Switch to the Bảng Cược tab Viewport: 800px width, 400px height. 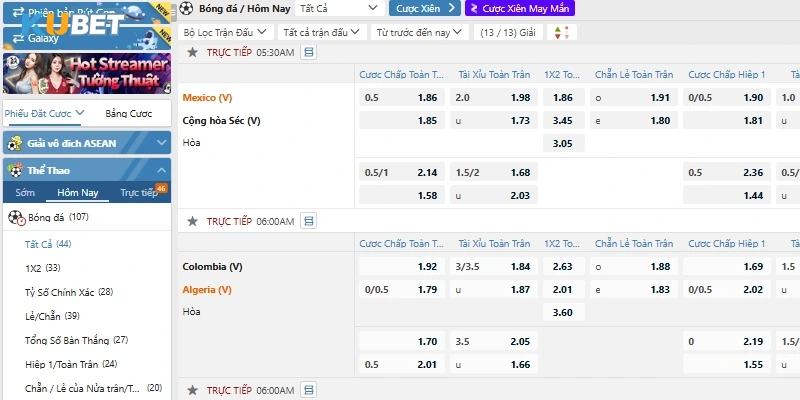pyautogui.click(x=126, y=113)
